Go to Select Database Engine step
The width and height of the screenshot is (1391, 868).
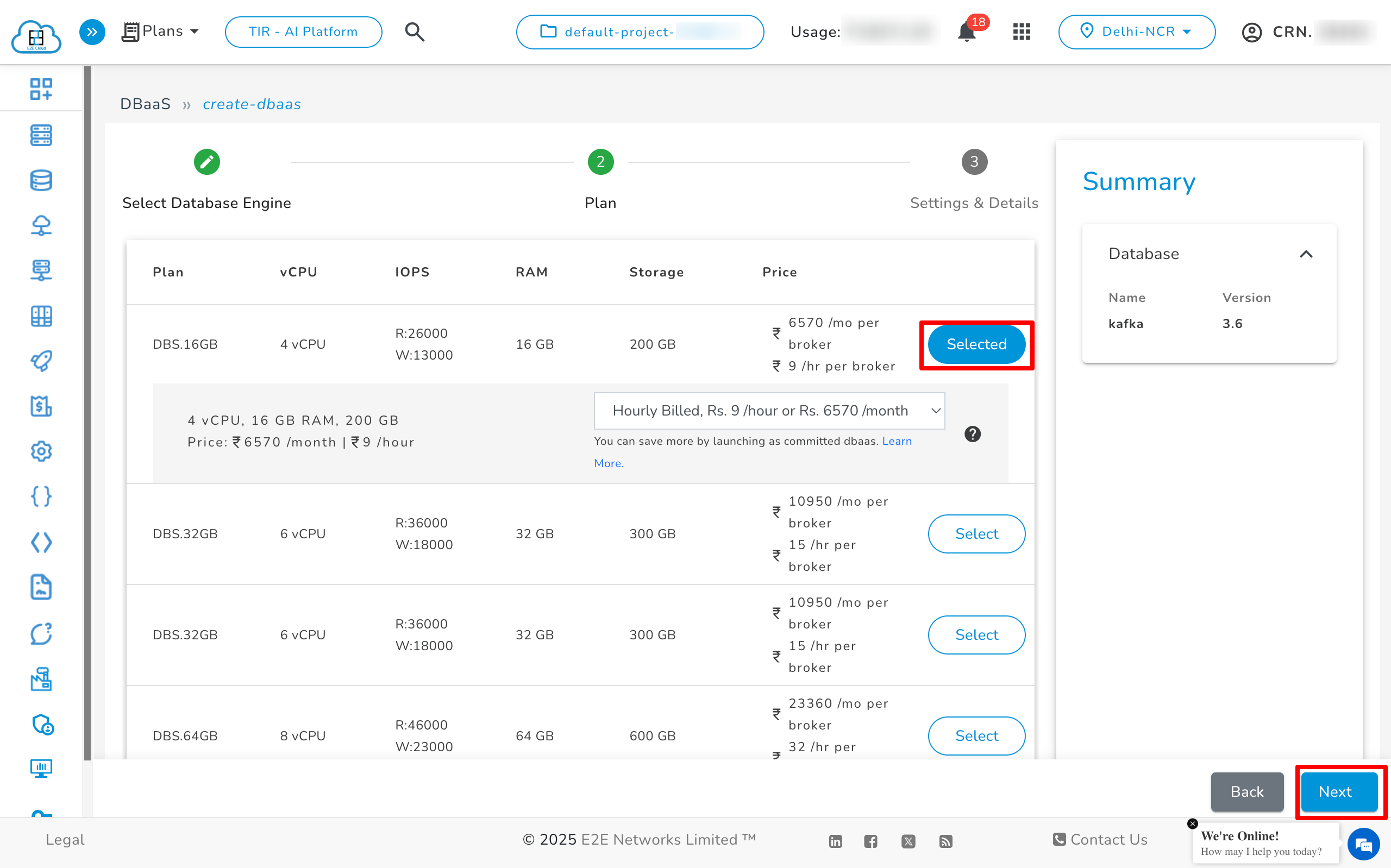206,162
